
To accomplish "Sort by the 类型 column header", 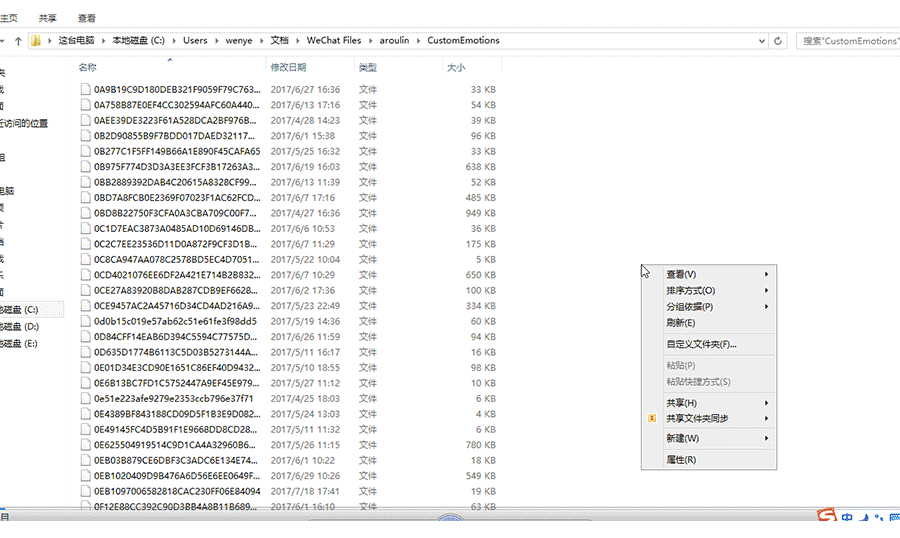I will pyautogui.click(x=368, y=67).
